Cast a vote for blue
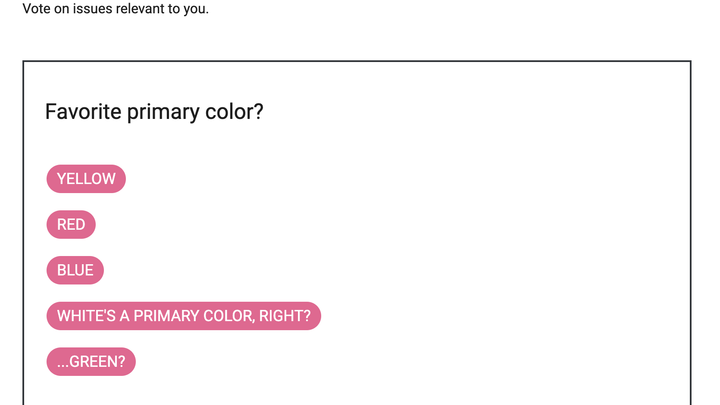This screenshot has width=720, height=405. point(75,270)
